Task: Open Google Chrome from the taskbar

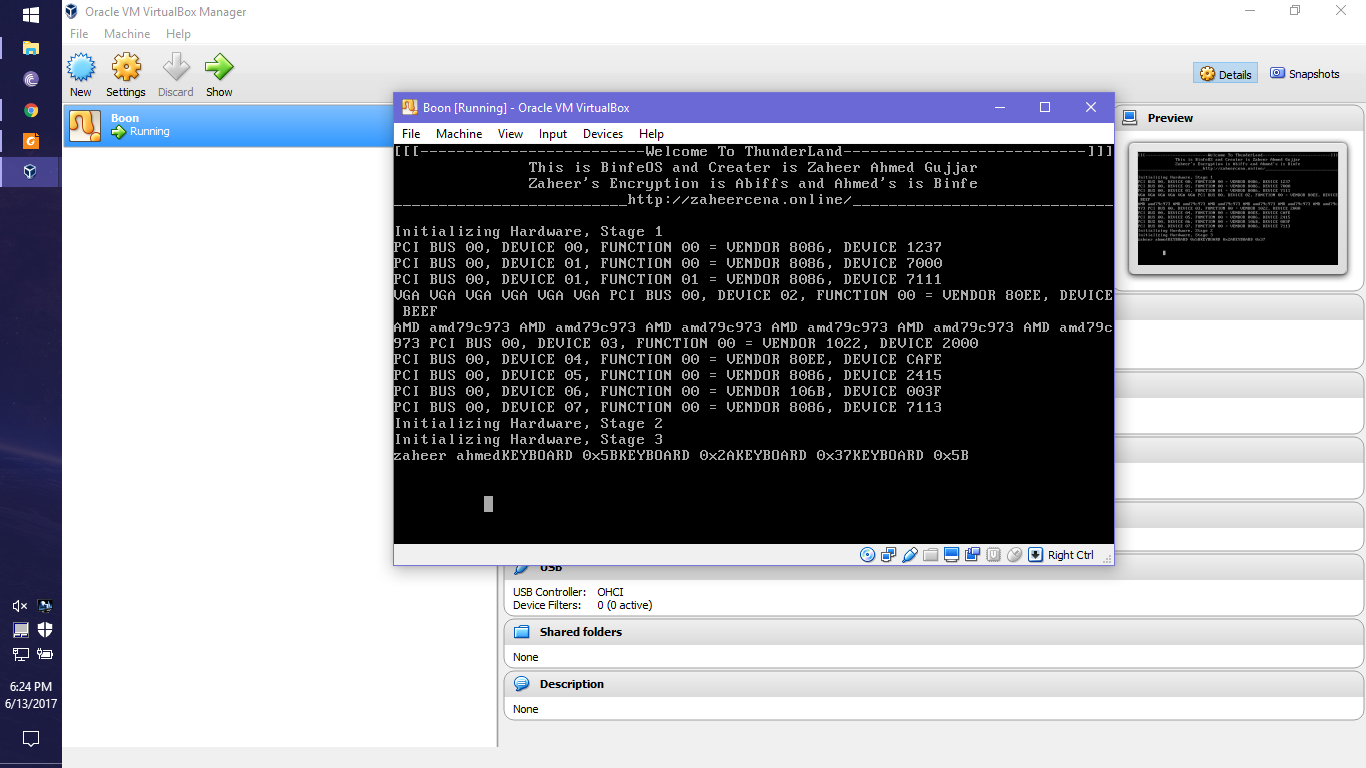Action: tap(30, 110)
